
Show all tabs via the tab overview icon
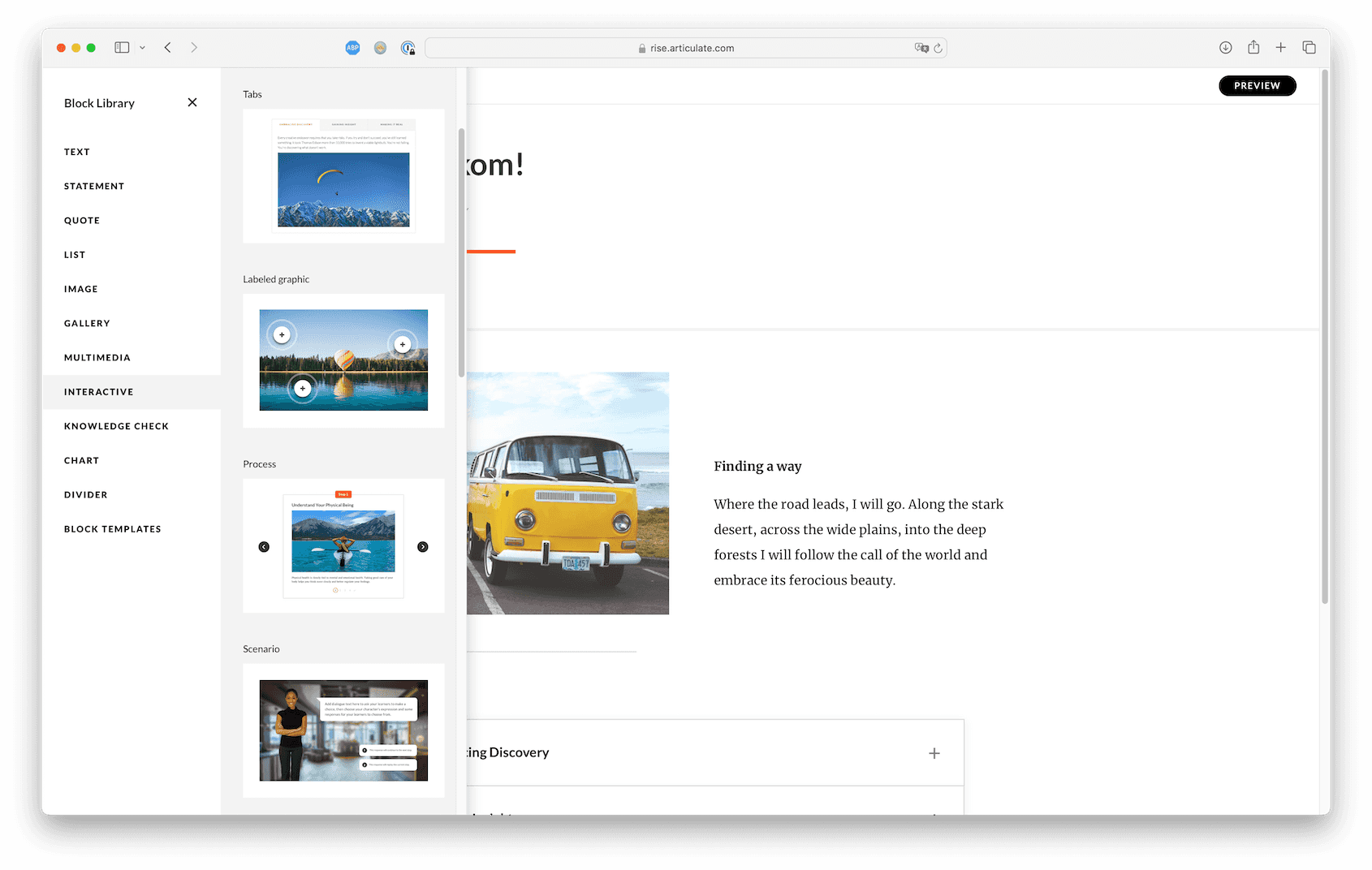pos(1309,47)
